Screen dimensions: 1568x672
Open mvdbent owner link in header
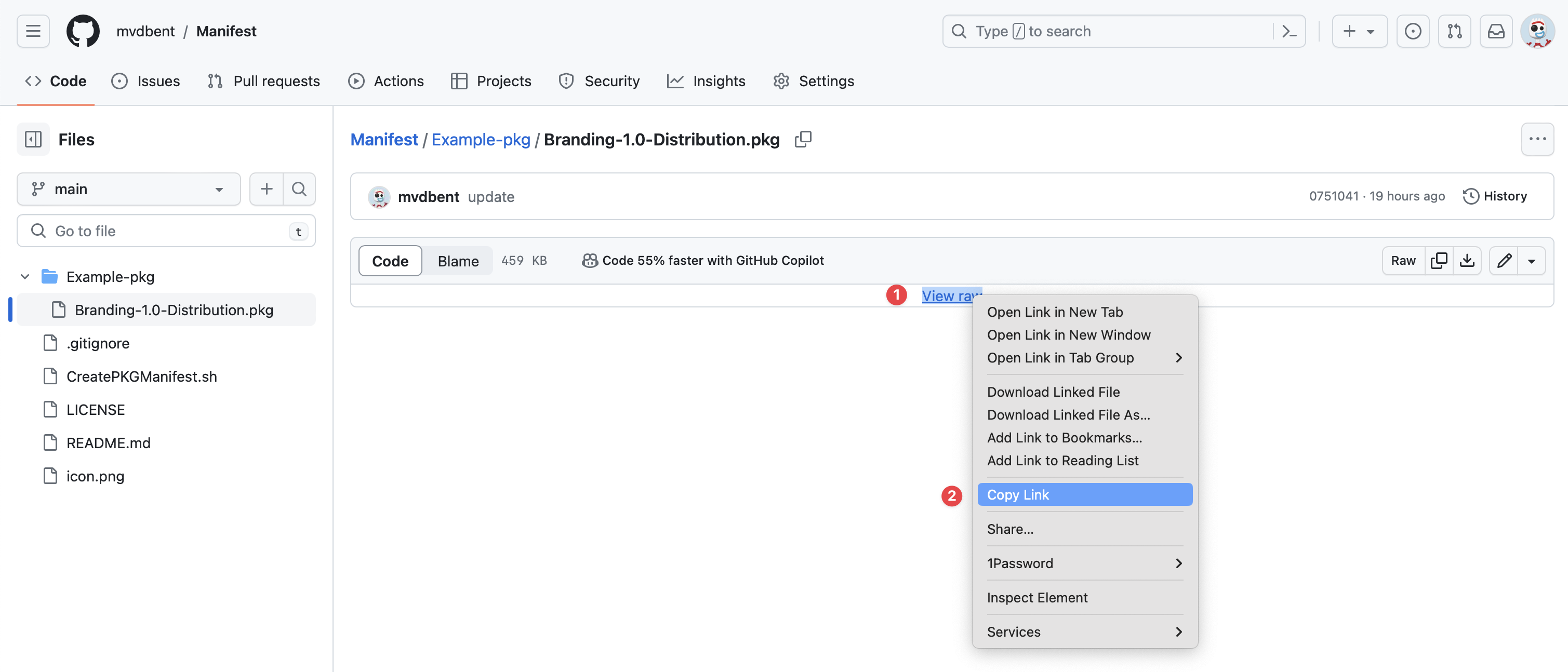(145, 31)
